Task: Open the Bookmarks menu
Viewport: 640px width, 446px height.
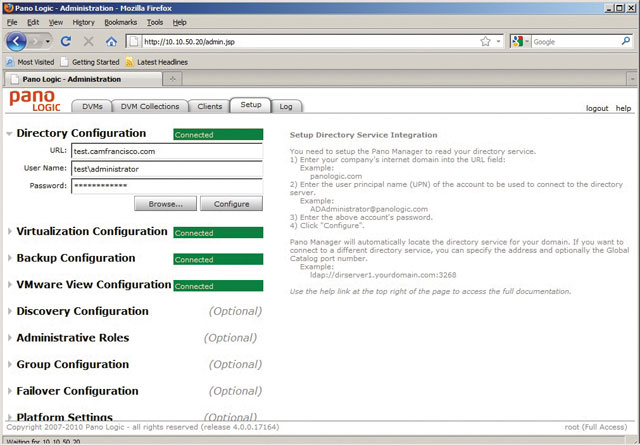Action: tap(120, 22)
